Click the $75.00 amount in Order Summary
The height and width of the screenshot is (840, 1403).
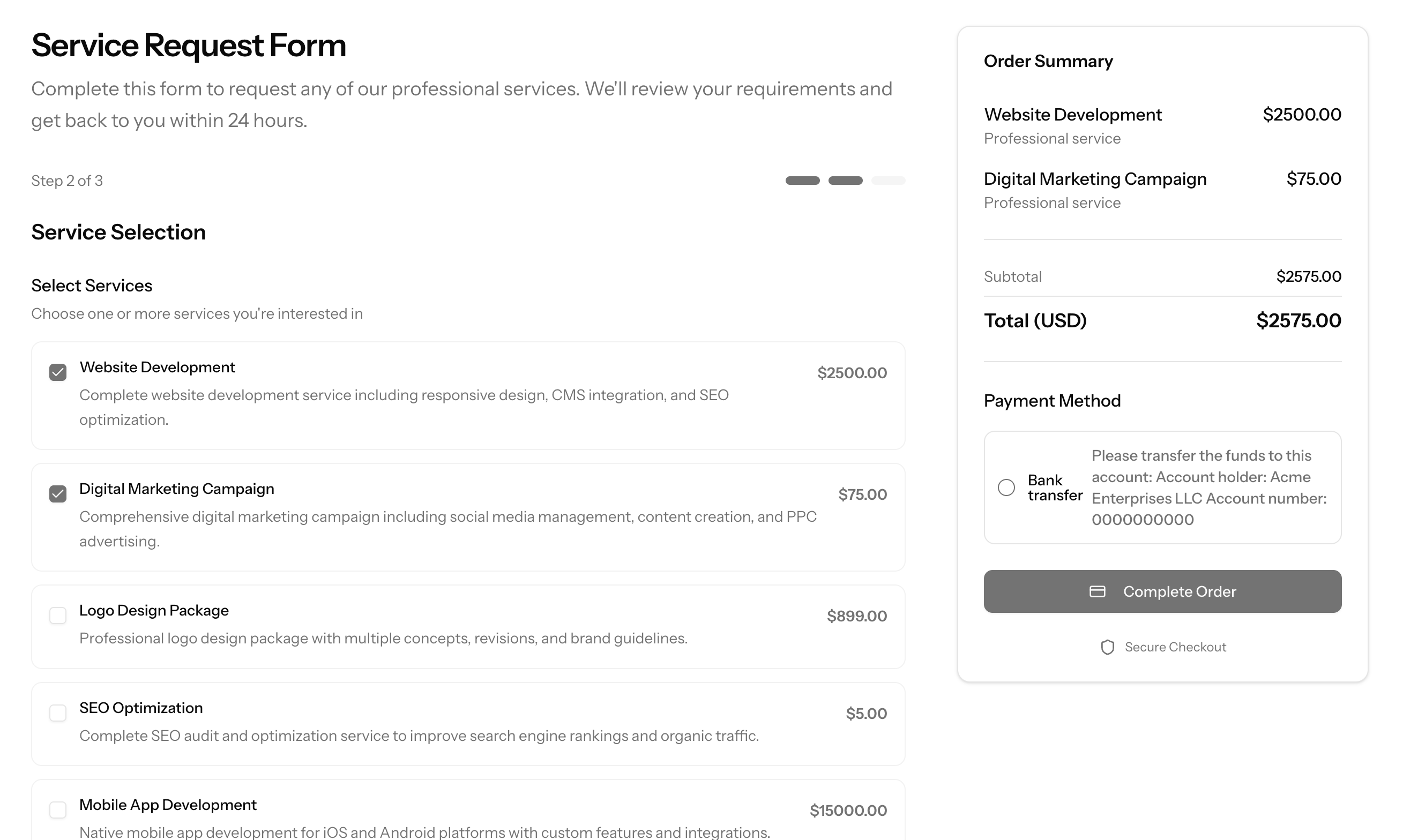click(x=1314, y=179)
